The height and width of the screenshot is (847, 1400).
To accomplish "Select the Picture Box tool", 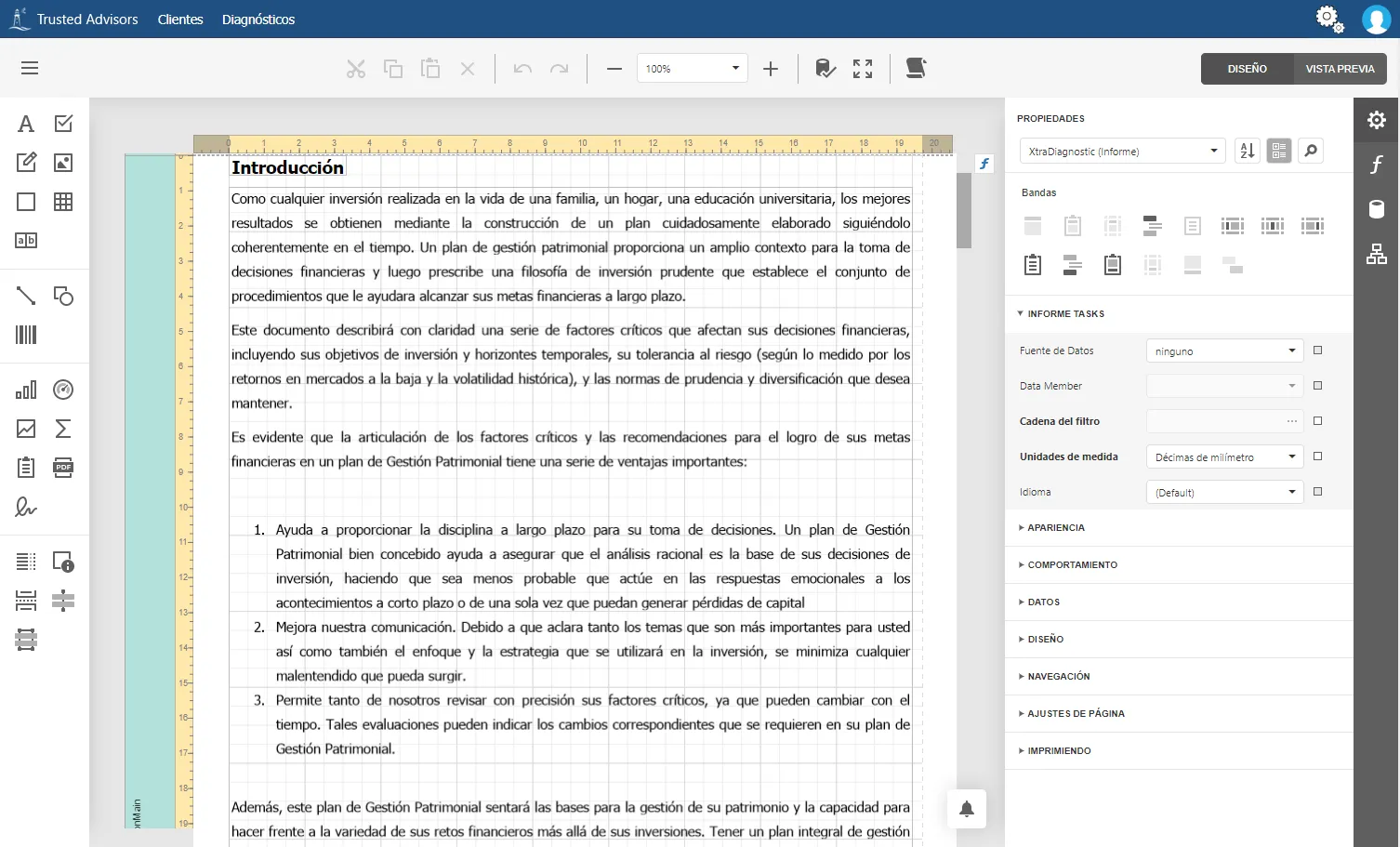I will 63,163.
